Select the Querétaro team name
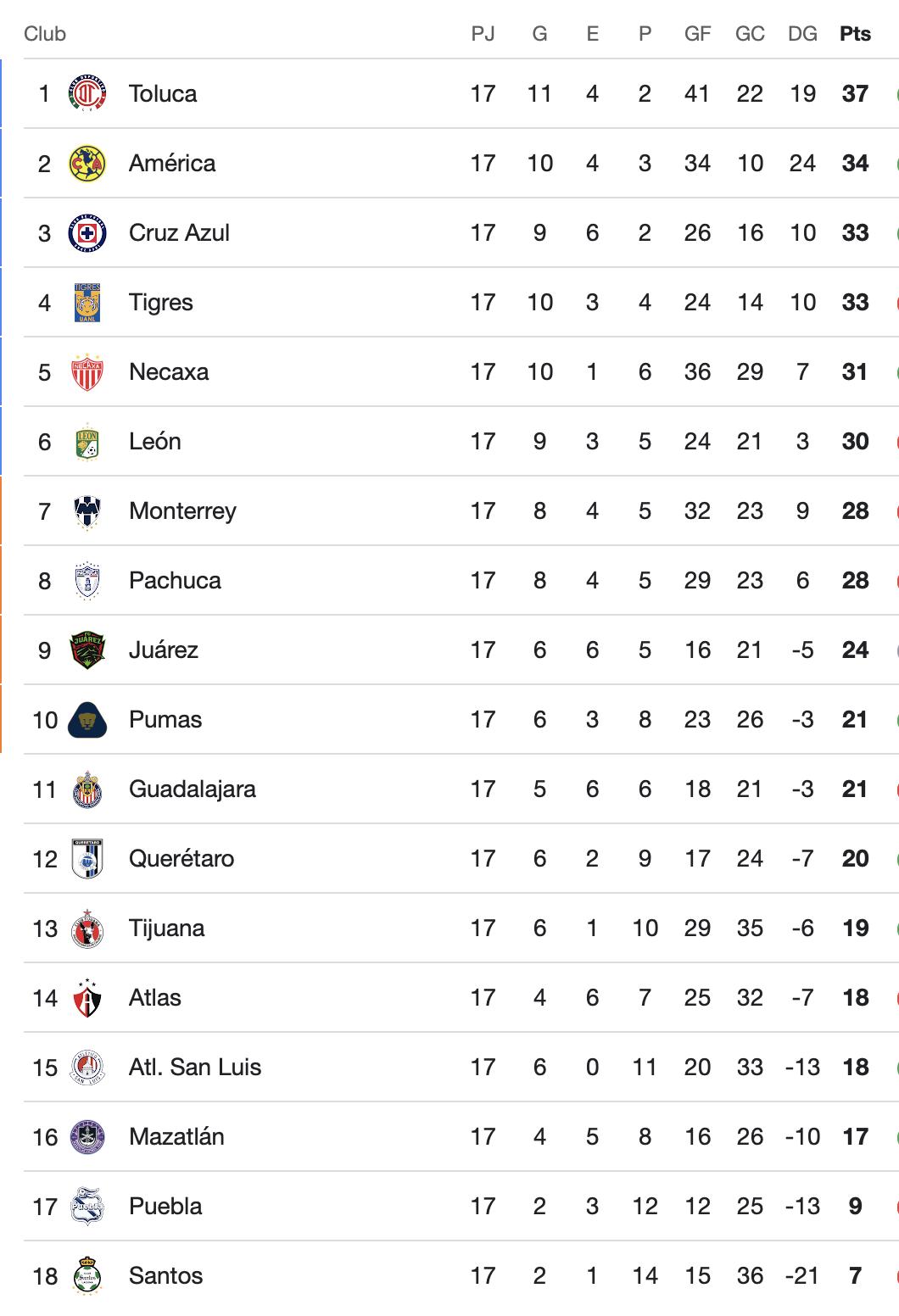This screenshot has width=899, height=1316. click(x=181, y=859)
